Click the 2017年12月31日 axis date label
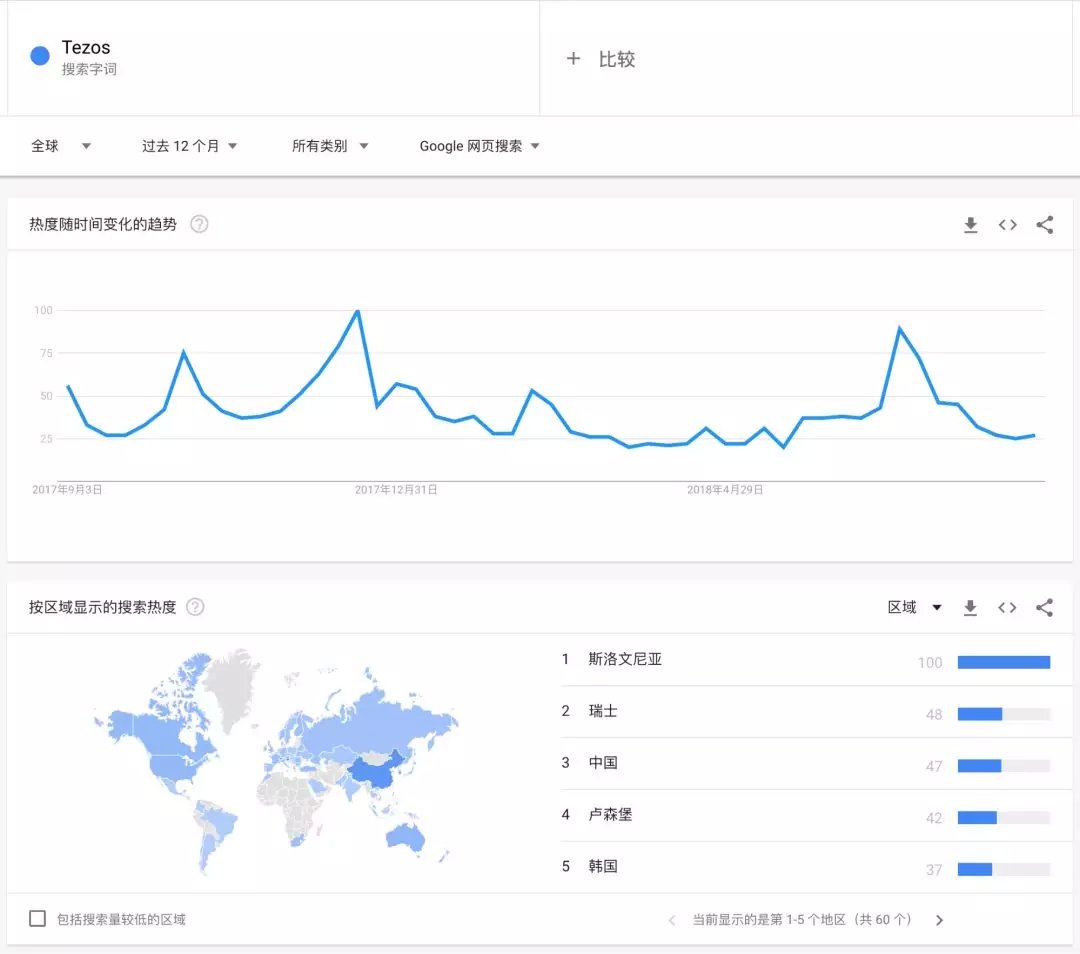1080x954 pixels. click(396, 490)
